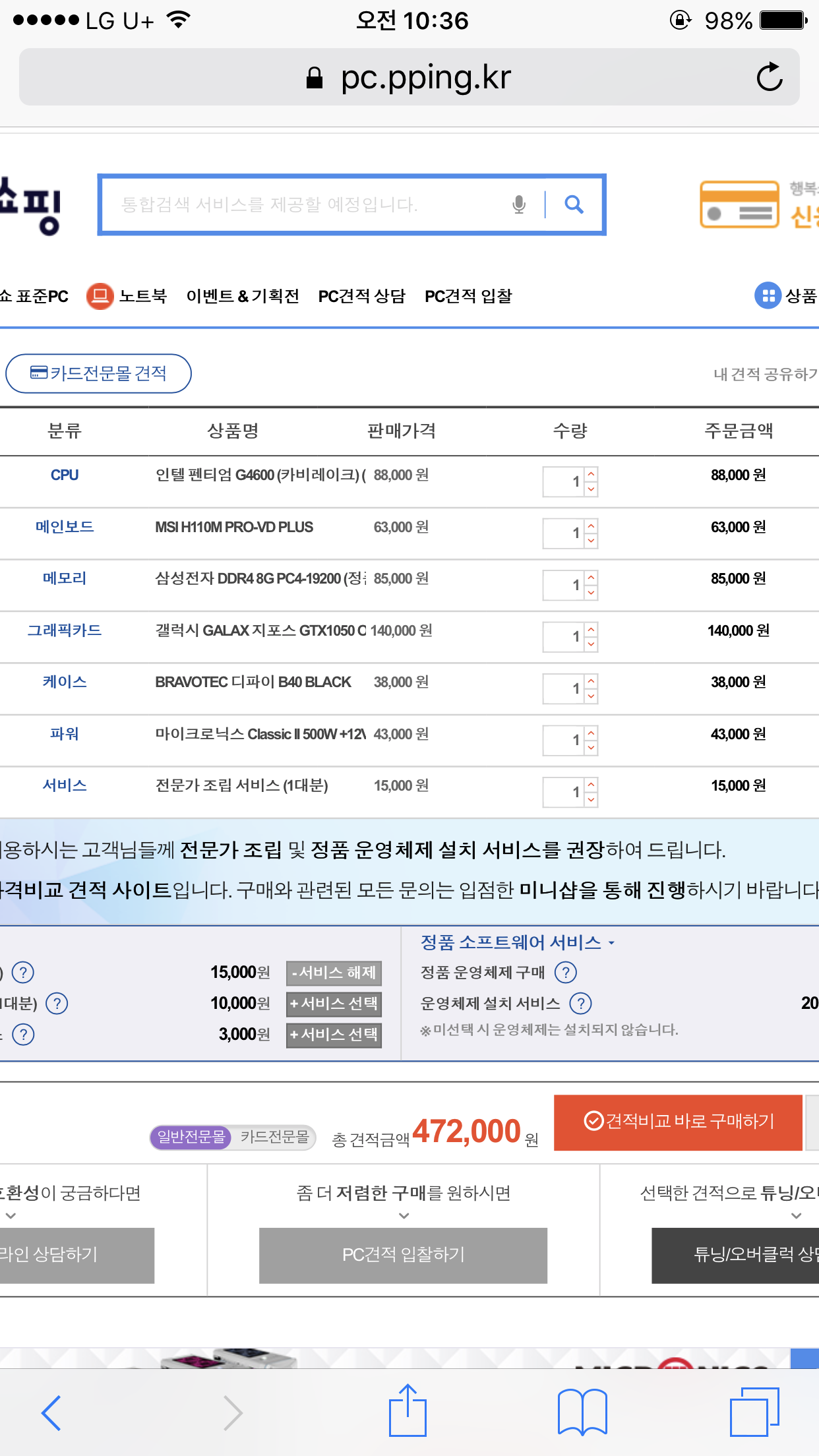Click 견적비교 바로 구매하기 button
The height and width of the screenshot is (1456, 819).
click(x=678, y=1122)
